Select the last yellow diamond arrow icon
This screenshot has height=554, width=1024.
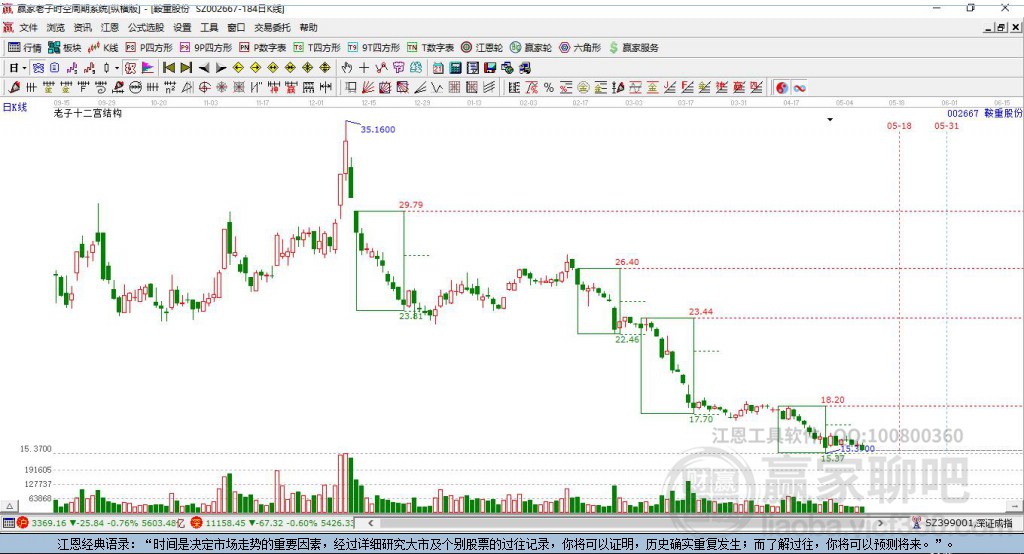(x=325, y=68)
